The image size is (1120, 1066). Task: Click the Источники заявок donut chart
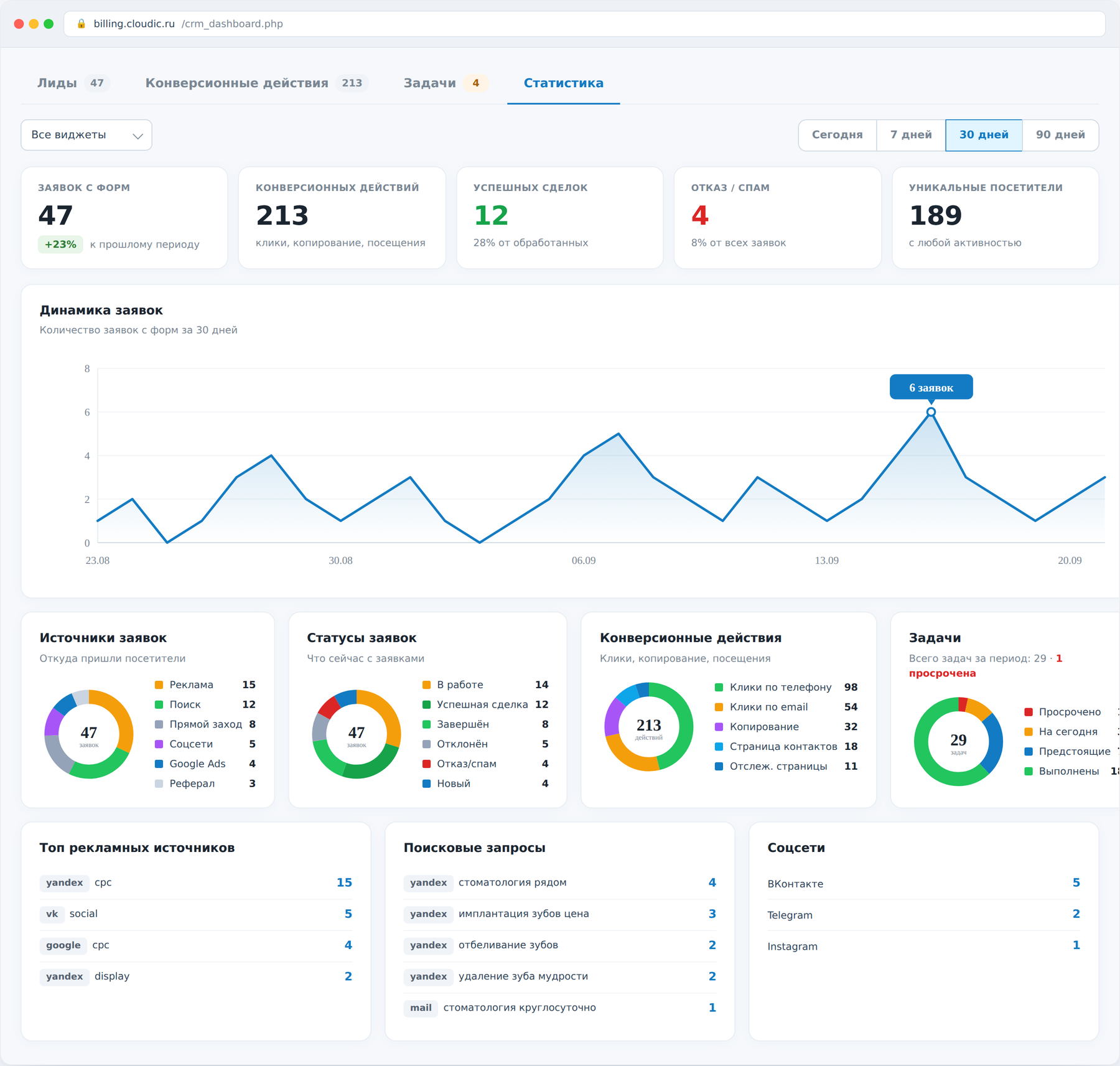[x=89, y=734]
